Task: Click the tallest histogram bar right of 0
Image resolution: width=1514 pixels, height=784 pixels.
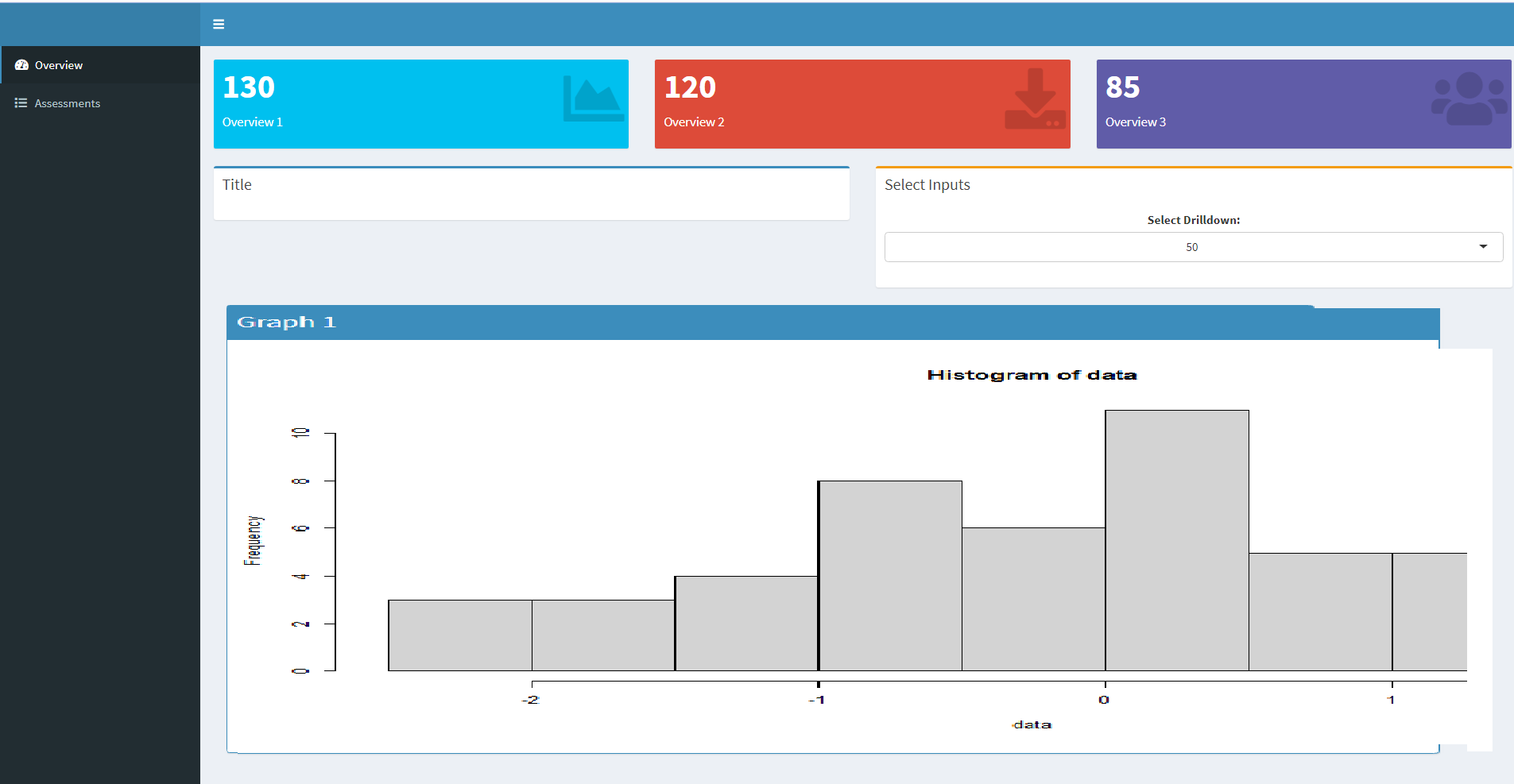Action: coord(1177,540)
